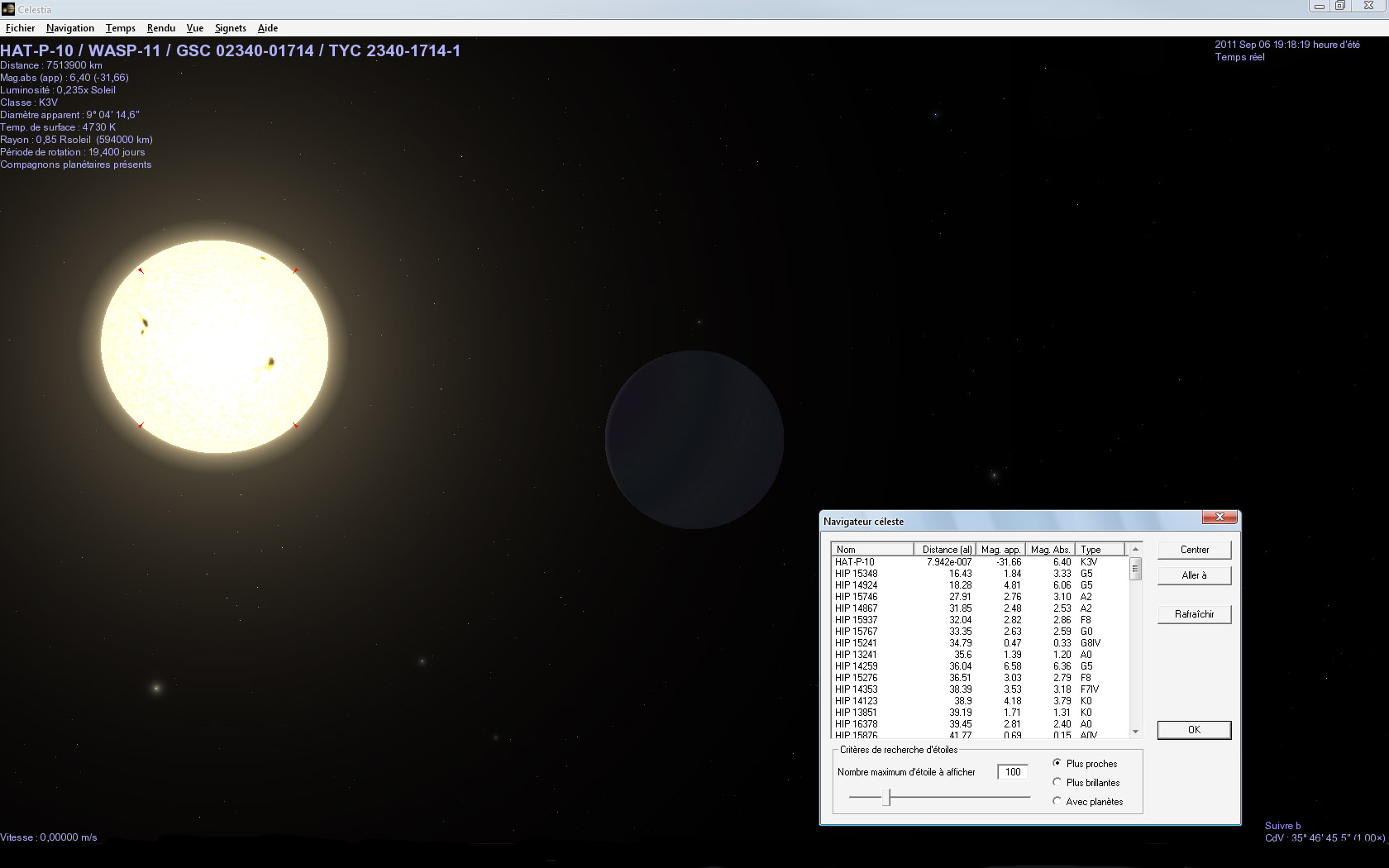Sort star list by Nom column
This screenshot has width=1389, height=868.
click(x=872, y=549)
